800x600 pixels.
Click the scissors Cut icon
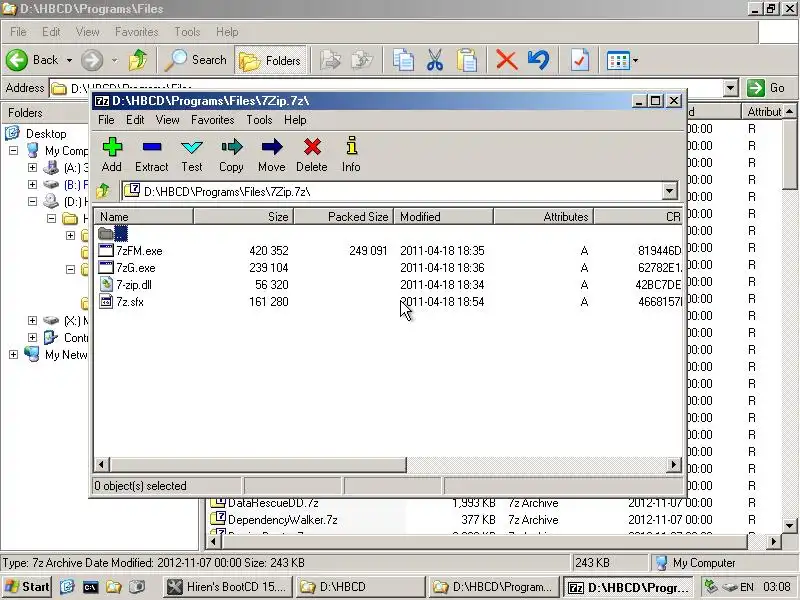point(435,60)
